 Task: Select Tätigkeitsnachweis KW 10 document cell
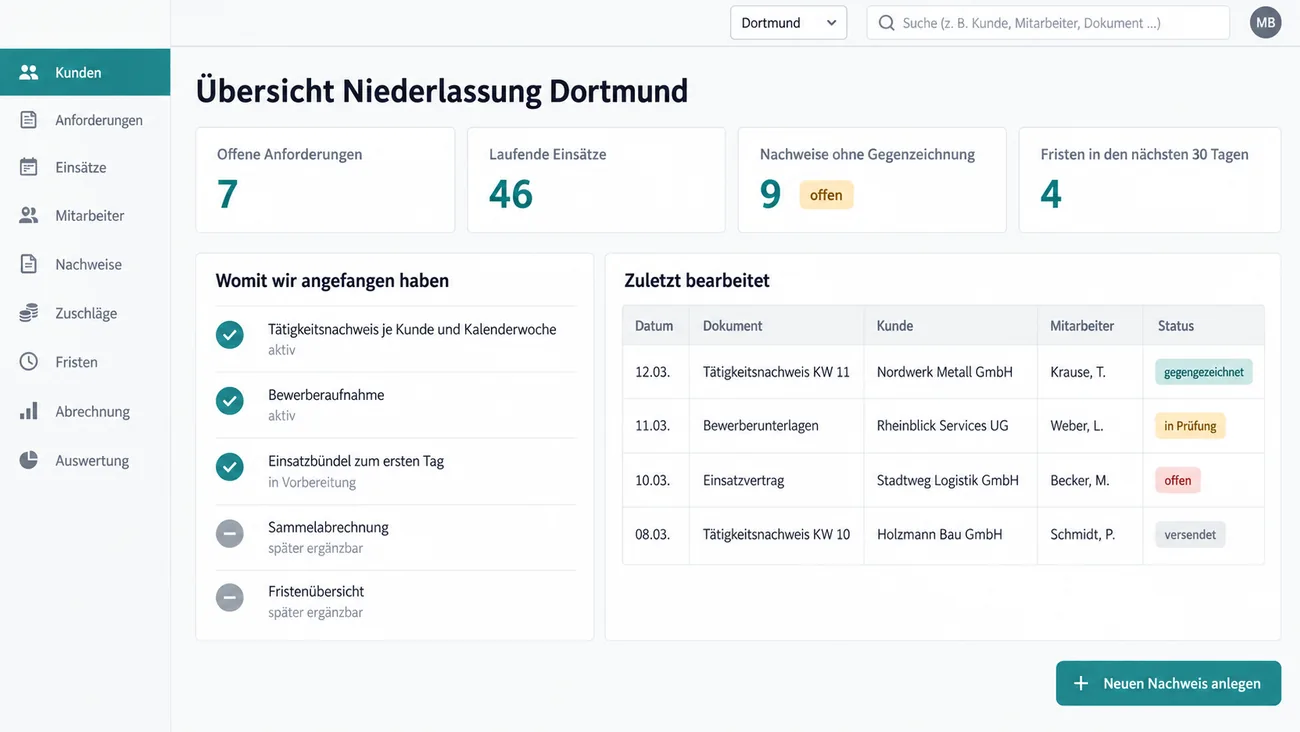tap(776, 534)
